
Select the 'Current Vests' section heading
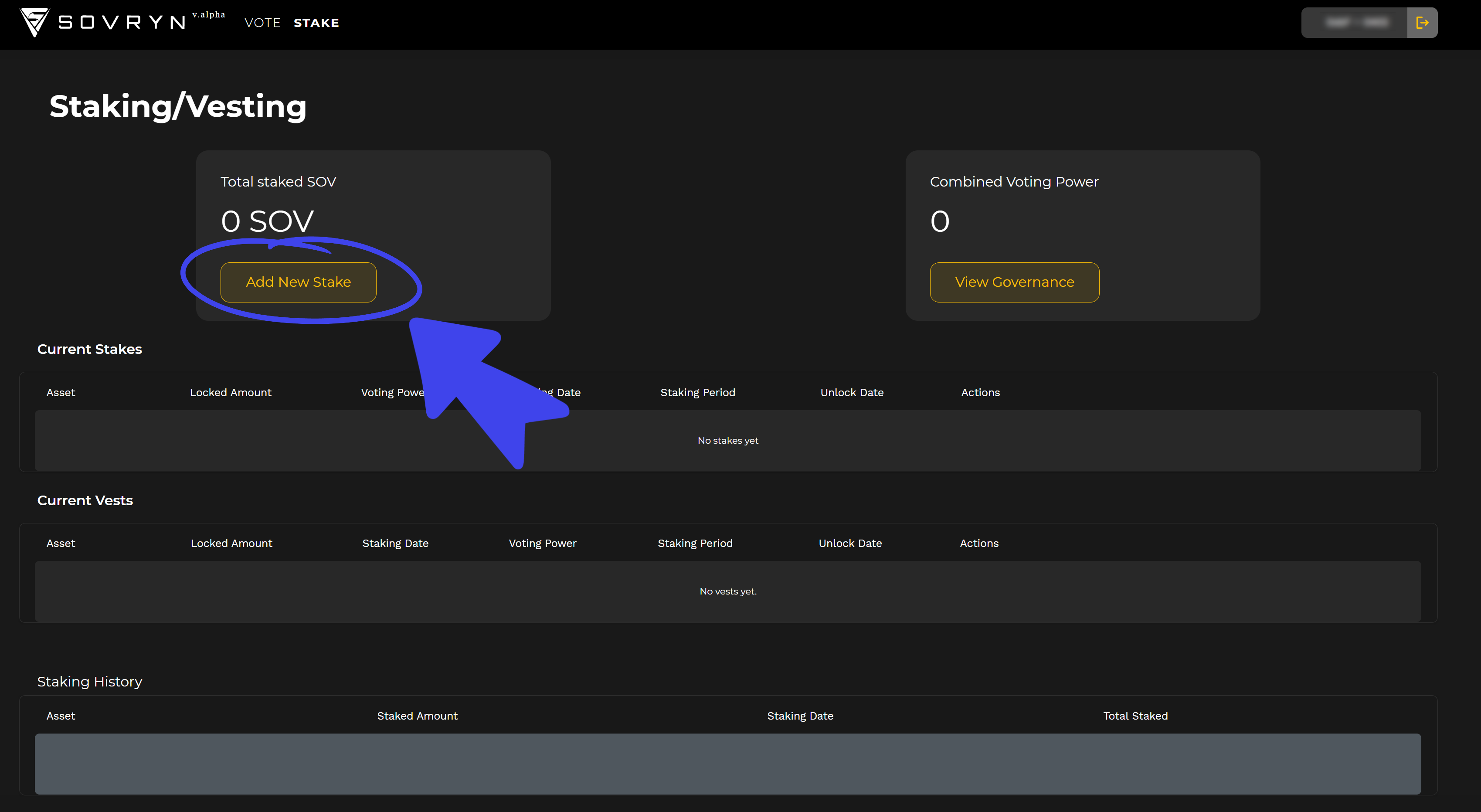click(85, 500)
